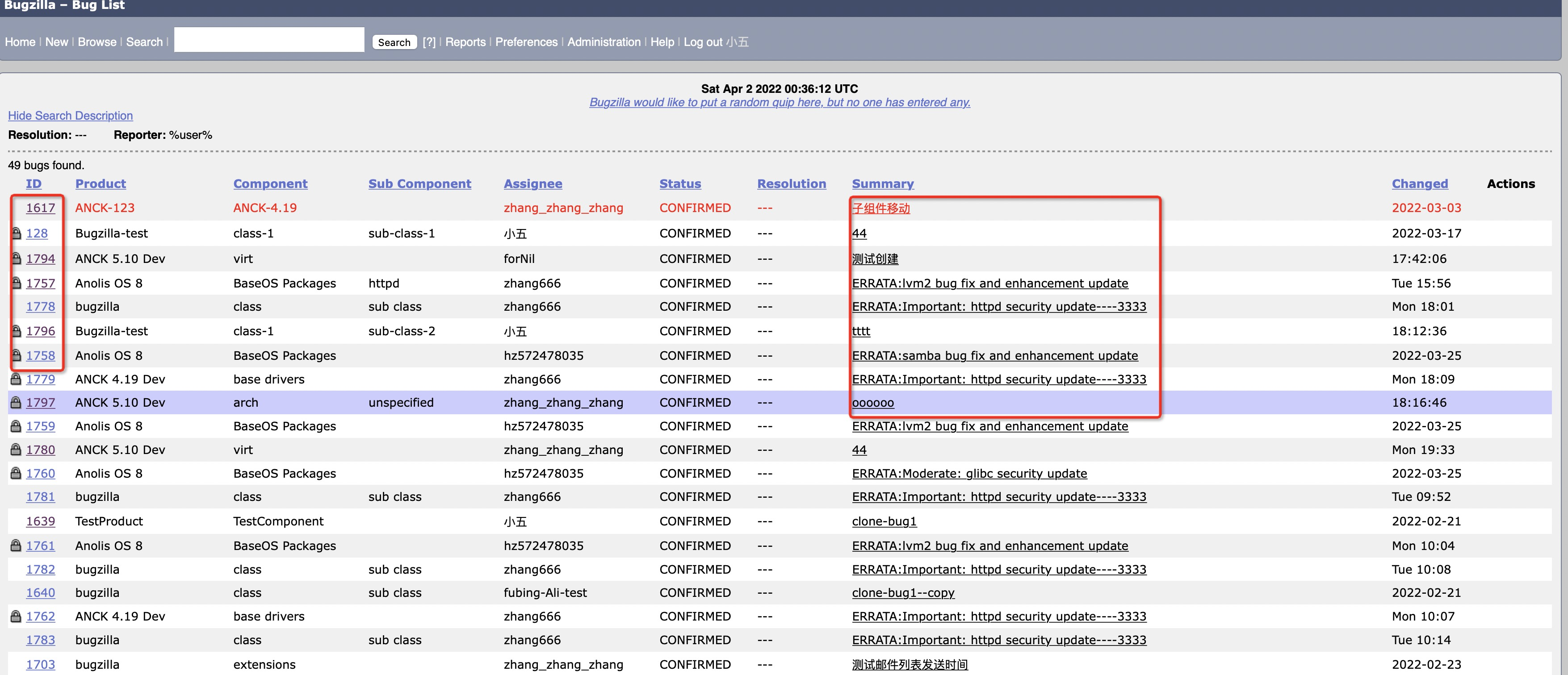Open Preferences from header
Viewport: 1568px width, 675px height.
[526, 42]
